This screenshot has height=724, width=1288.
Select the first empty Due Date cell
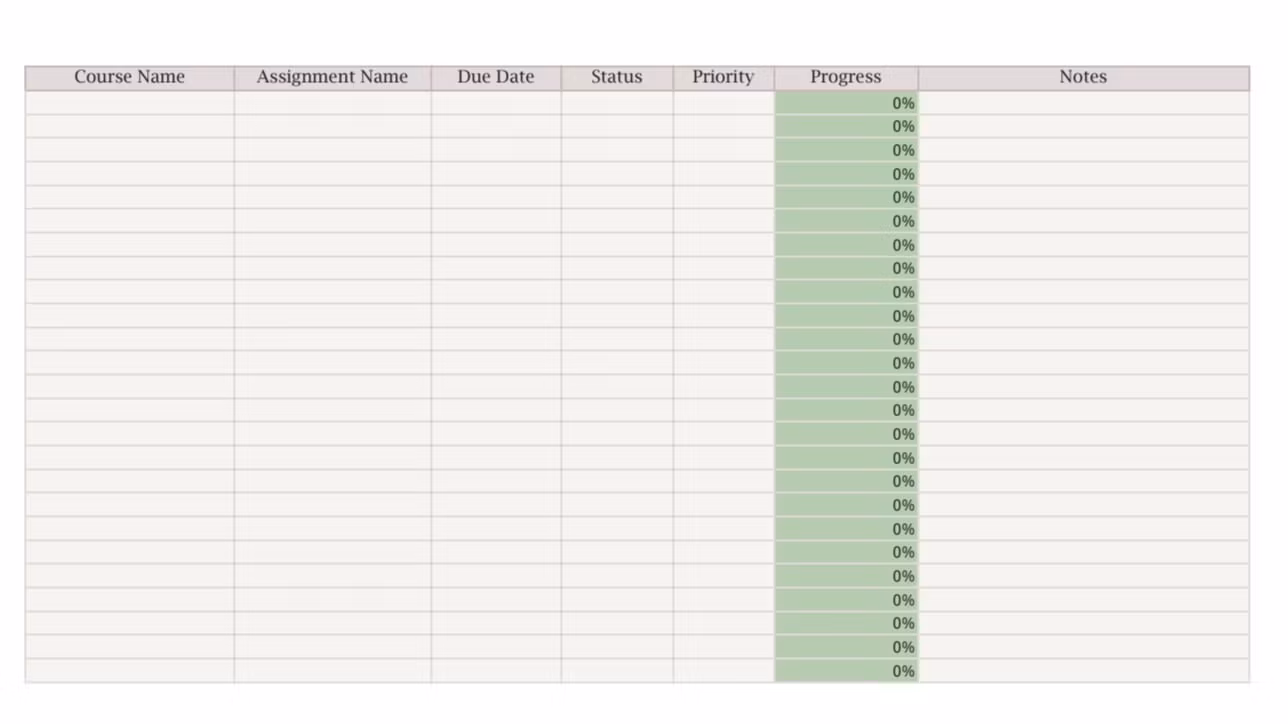[496, 103]
